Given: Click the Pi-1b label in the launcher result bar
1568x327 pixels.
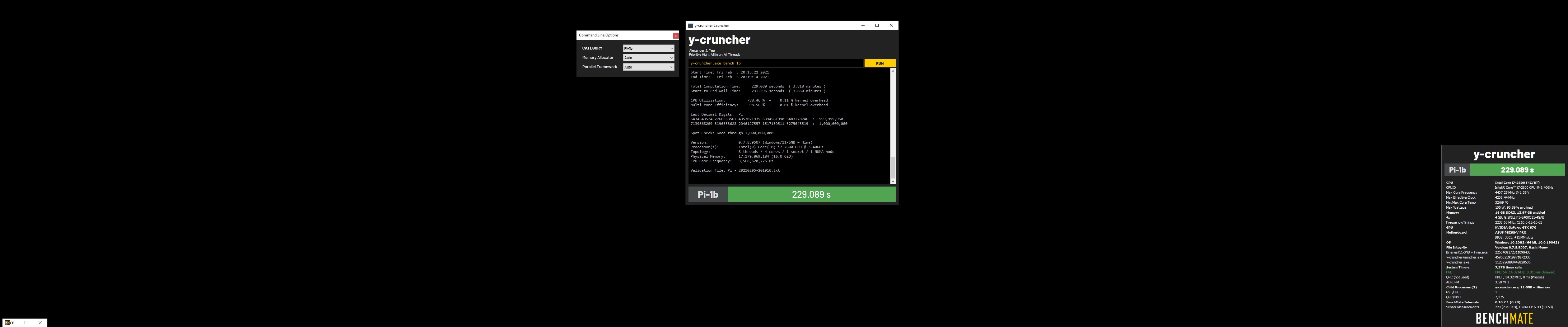Looking at the screenshot, I should [x=708, y=194].
